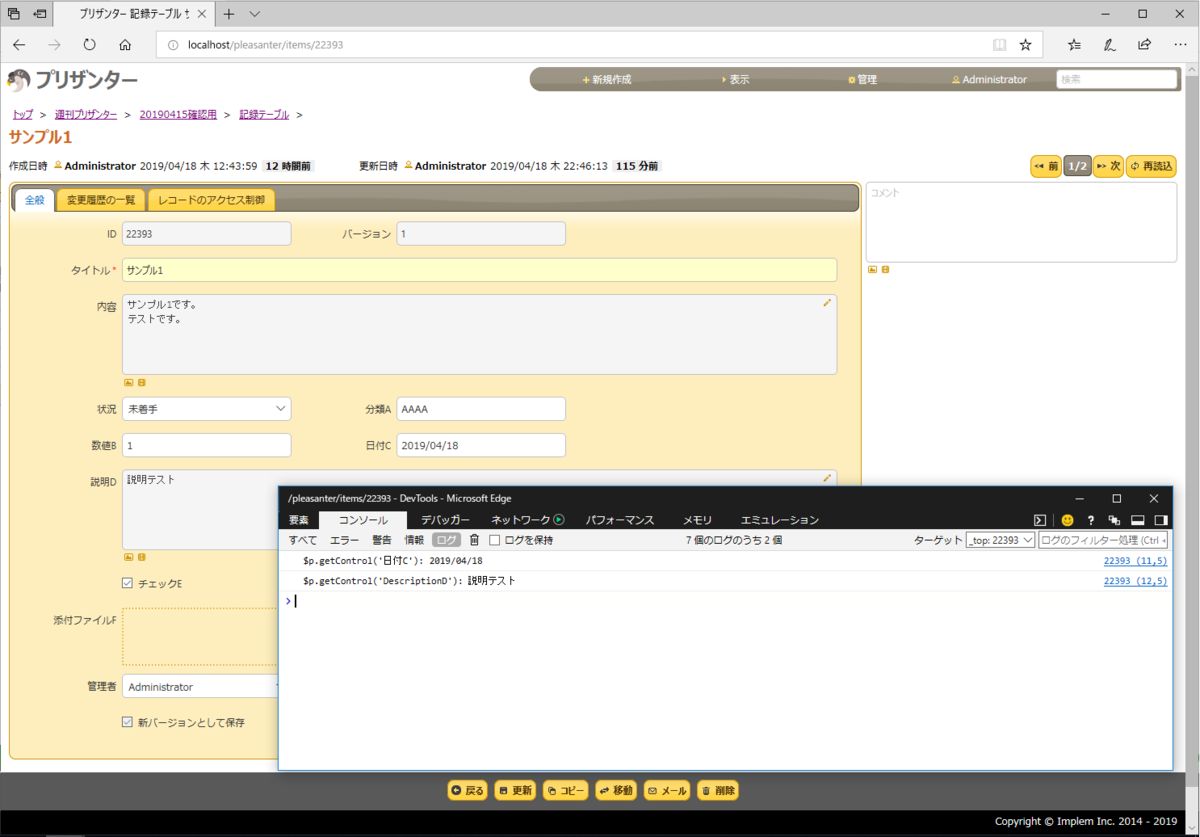Image resolution: width=1200 pixels, height=837 pixels.
Task: Open DevTools パフォーマンス tab
Action: [x=620, y=520]
